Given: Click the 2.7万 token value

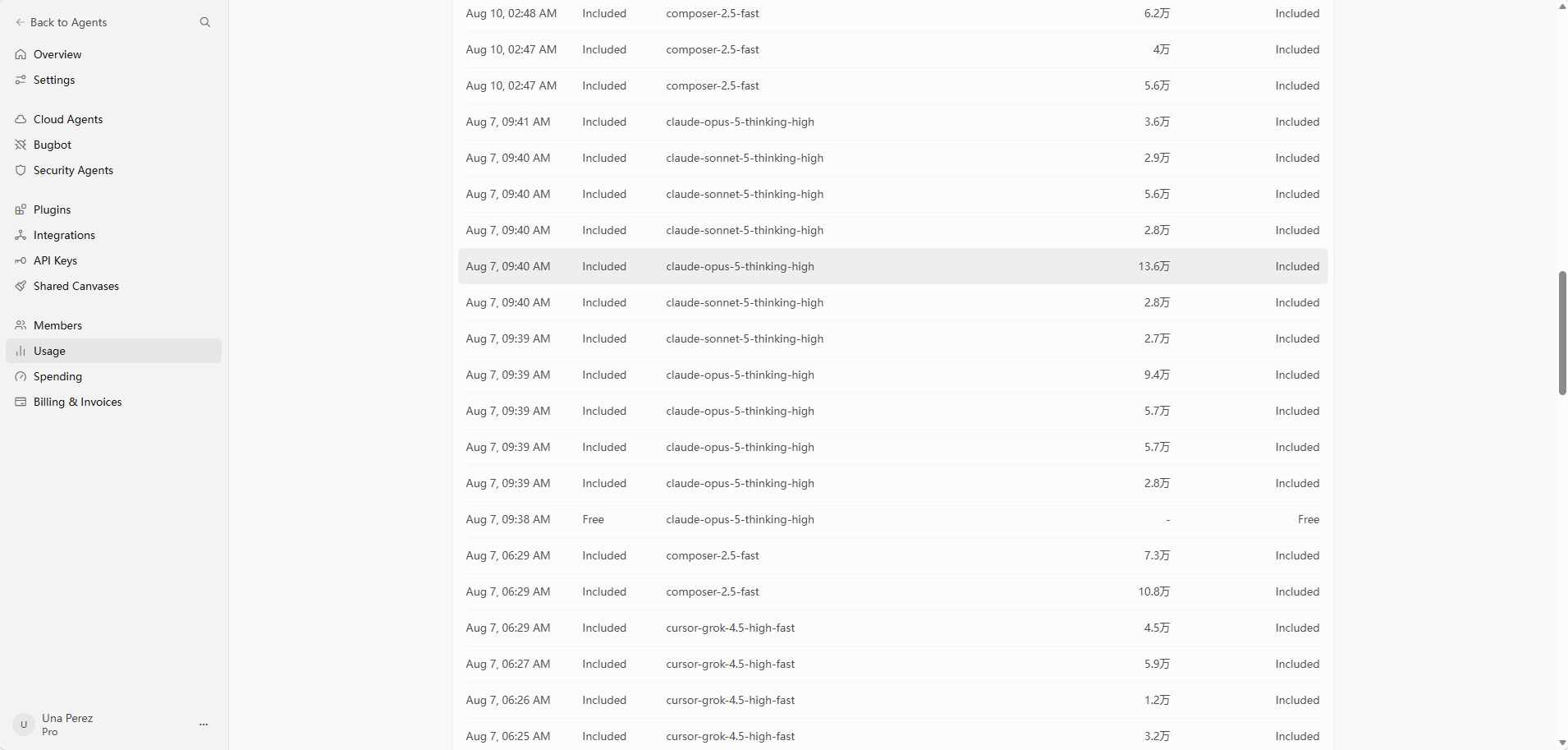Looking at the screenshot, I should 1158,338.
